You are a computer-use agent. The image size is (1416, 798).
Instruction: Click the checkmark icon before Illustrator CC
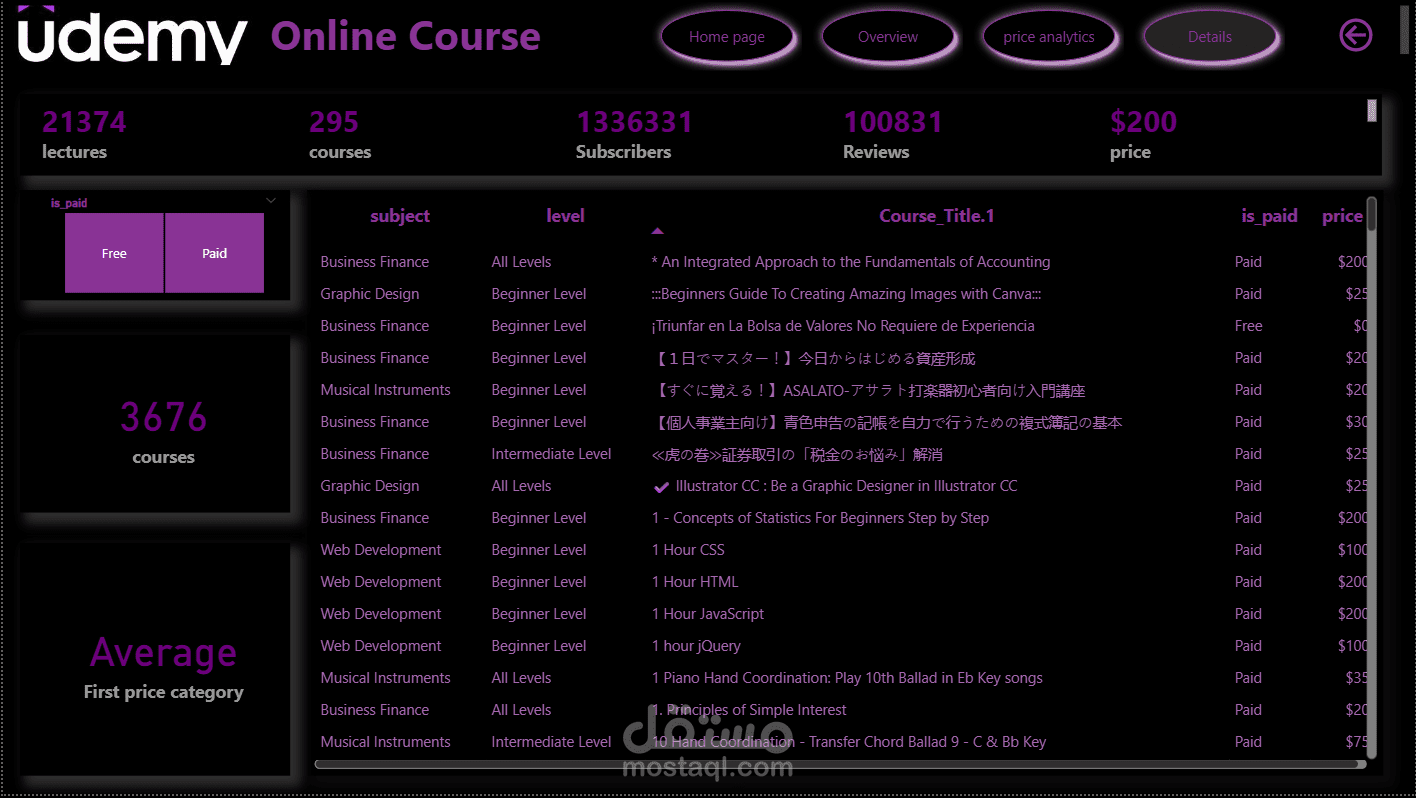[661, 487]
